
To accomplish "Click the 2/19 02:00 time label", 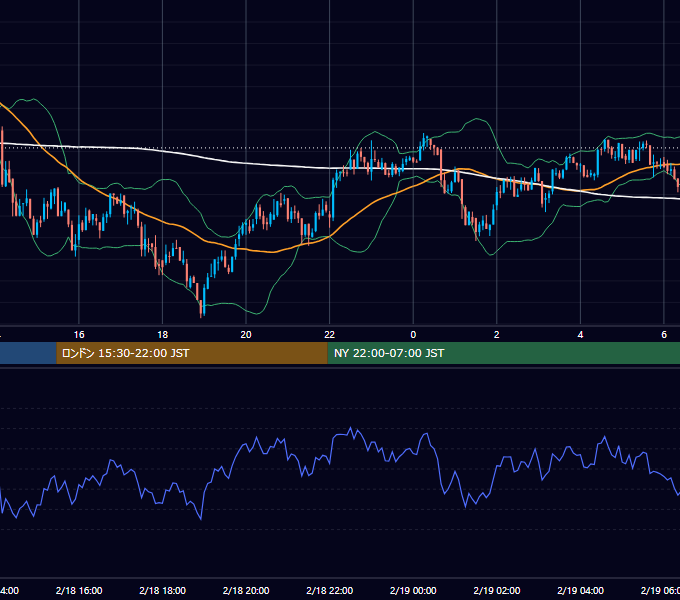I will 497,590.
